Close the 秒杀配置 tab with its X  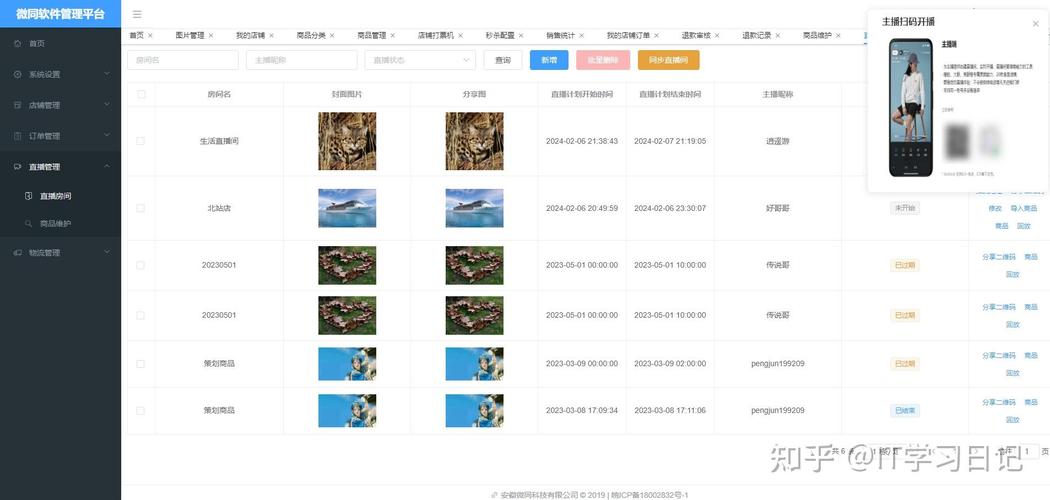click(x=520, y=35)
